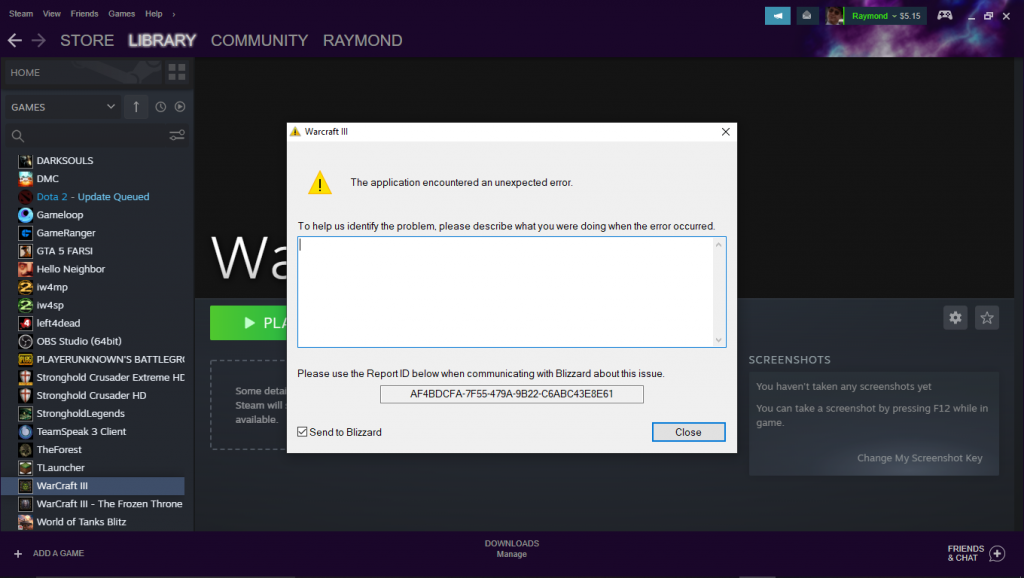Open Steam announcements megaphone icon
The width and height of the screenshot is (1024, 578).
point(777,16)
